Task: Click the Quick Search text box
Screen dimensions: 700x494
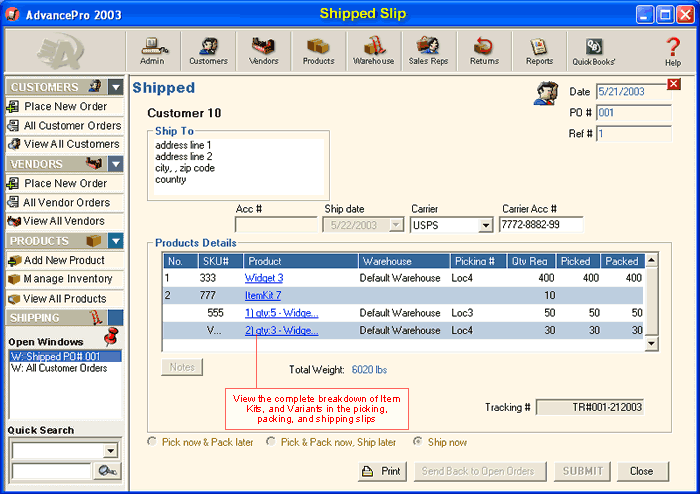Action: click(51, 471)
